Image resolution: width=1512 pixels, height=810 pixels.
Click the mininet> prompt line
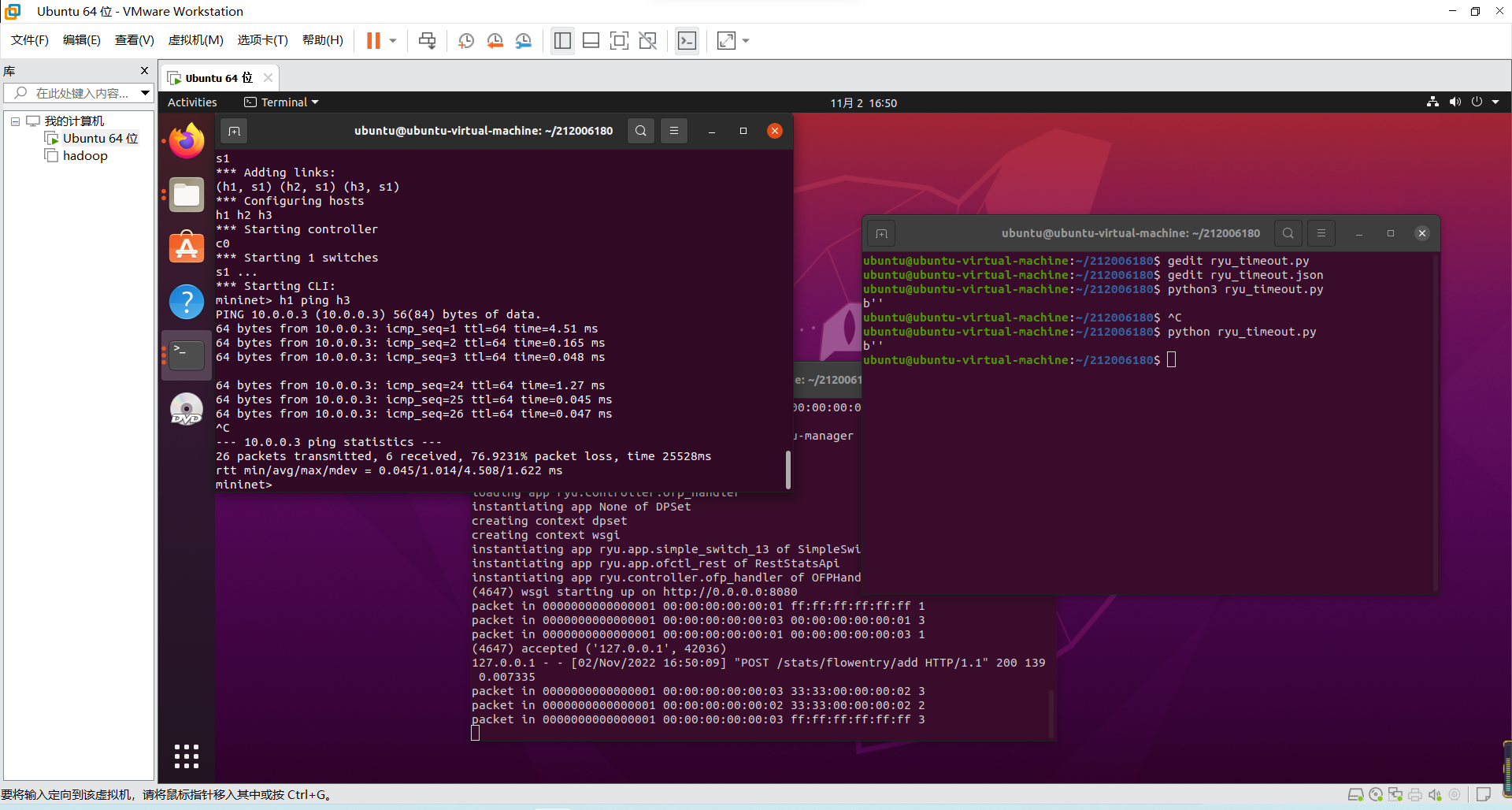click(244, 485)
